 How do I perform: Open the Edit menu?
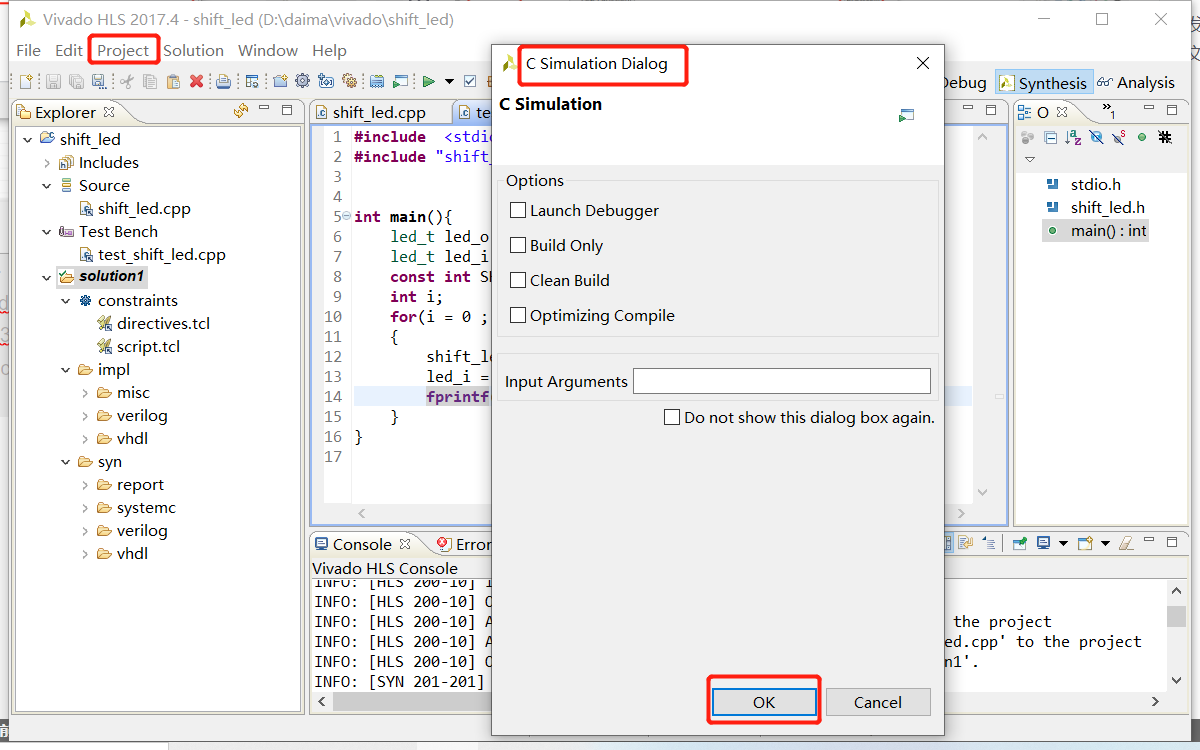(x=69, y=50)
